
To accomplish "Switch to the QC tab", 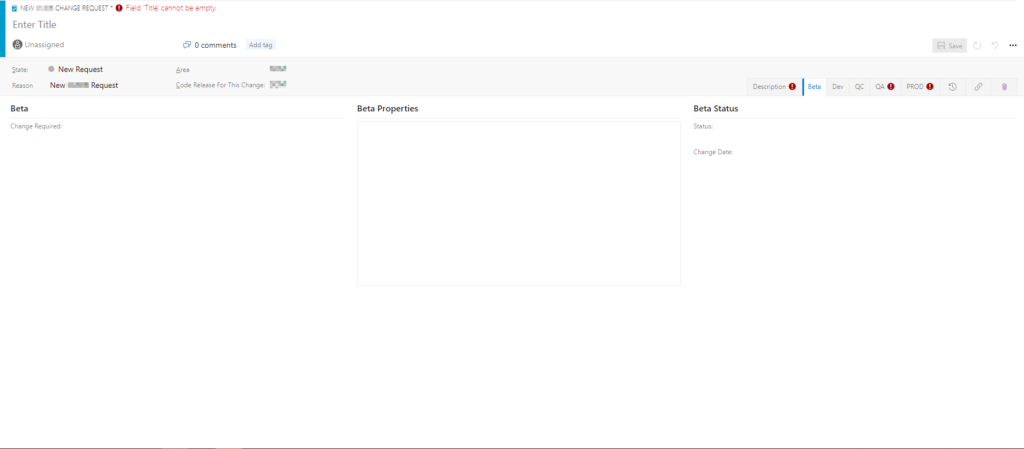I will pos(859,87).
